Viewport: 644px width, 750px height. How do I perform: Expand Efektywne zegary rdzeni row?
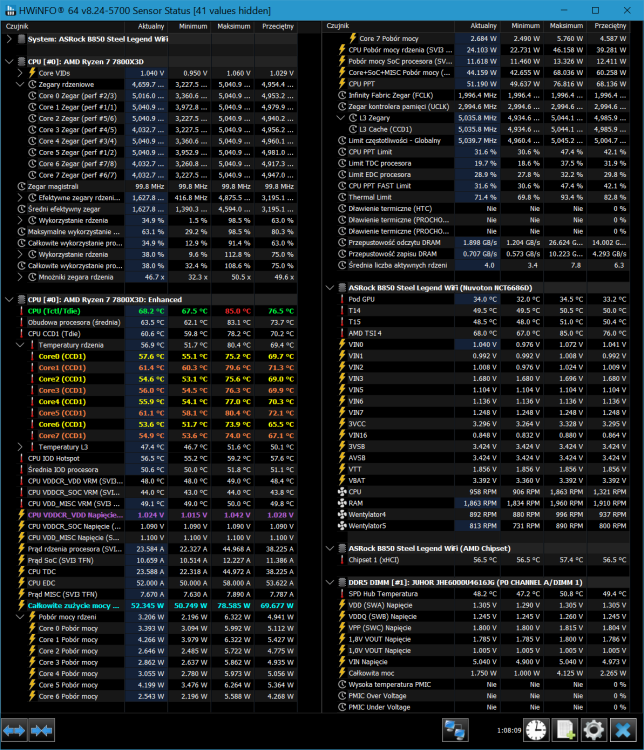point(20,198)
